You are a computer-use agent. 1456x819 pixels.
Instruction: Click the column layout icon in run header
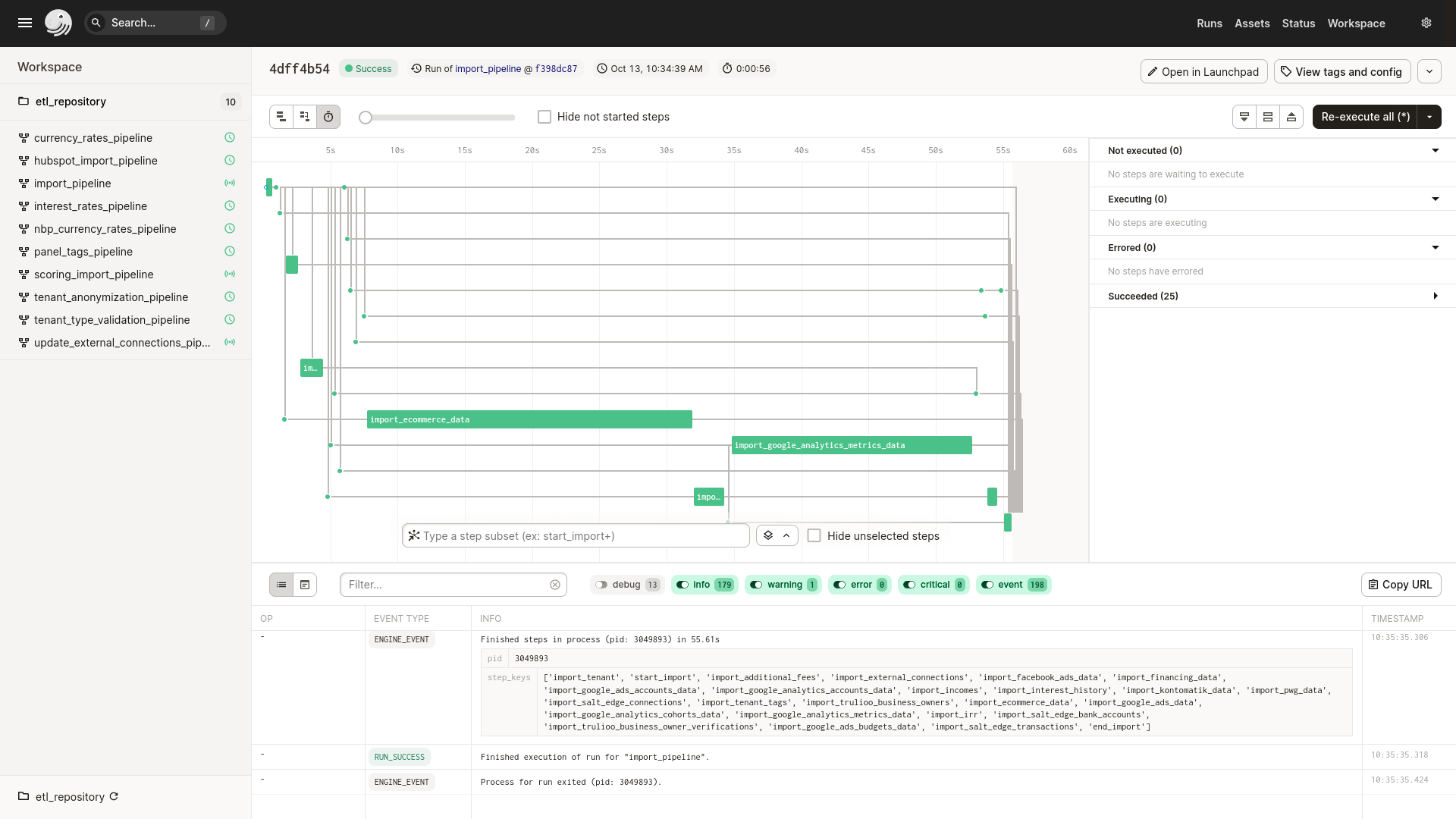coord(1268,117)
